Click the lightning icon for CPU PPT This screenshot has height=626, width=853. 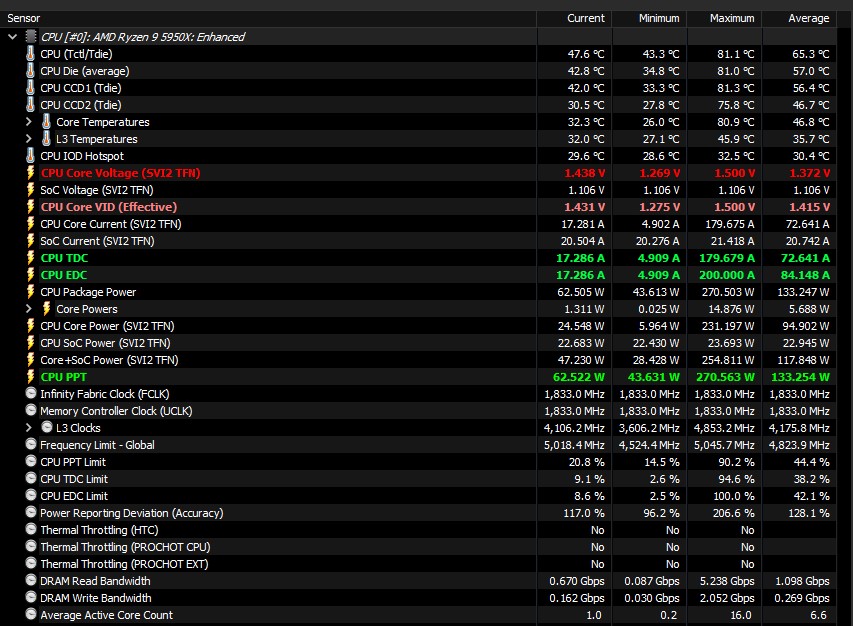30,376
